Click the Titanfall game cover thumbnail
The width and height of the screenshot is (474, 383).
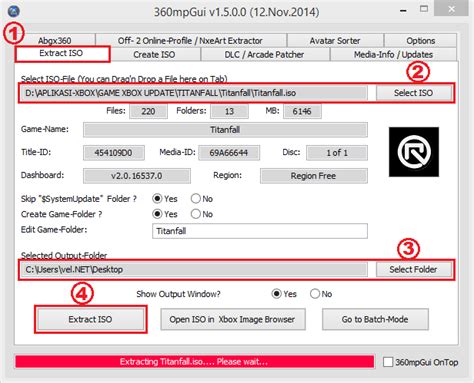tap(414, 152)
